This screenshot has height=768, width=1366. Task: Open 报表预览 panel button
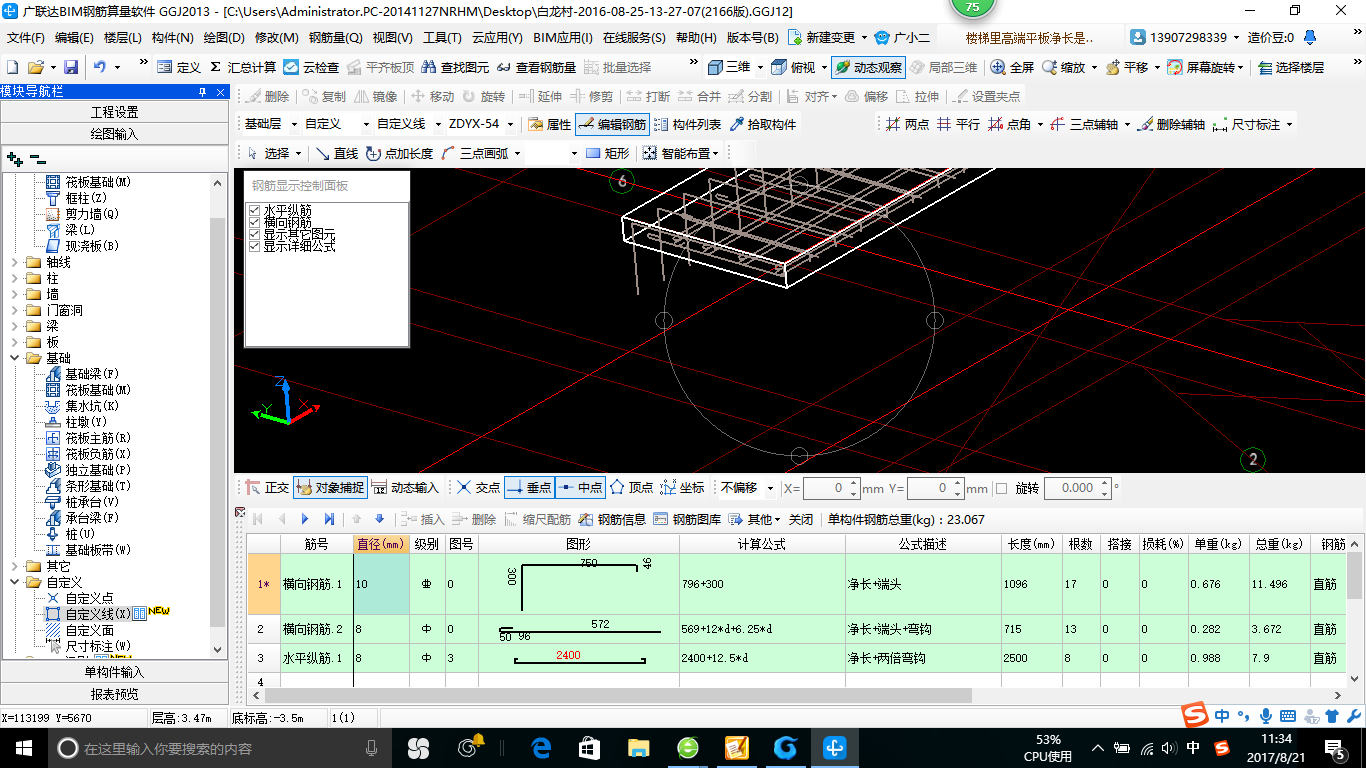pos(115,694)
